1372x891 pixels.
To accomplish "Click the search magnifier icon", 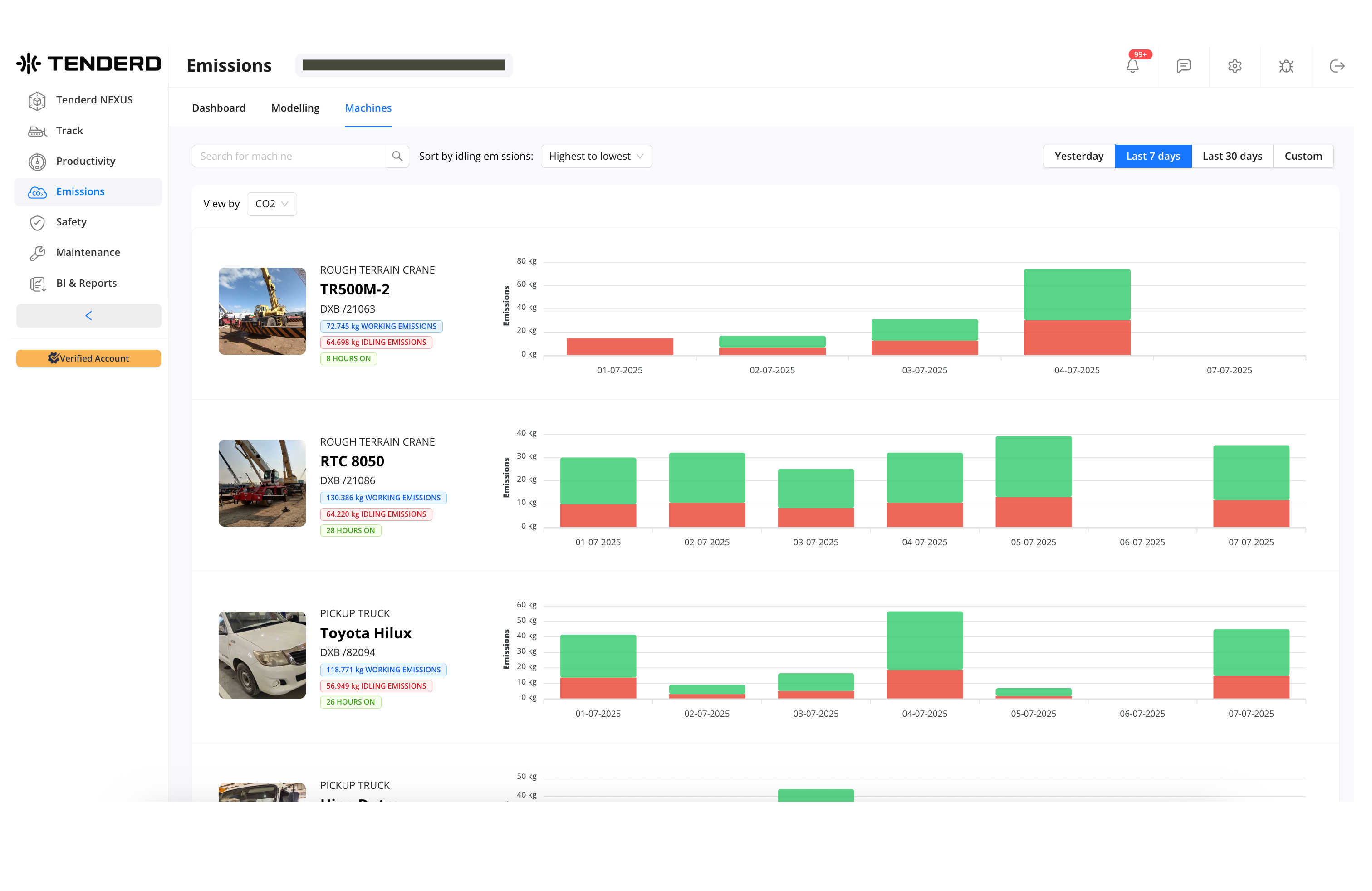I will coord(397,156).
